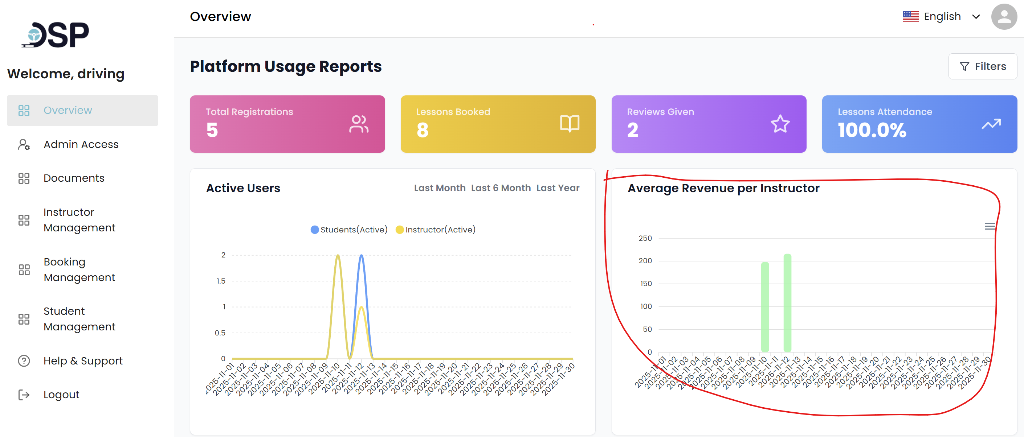Click the star icon on Reviews Given card
1024x437 pixels.
click(780, 124)
